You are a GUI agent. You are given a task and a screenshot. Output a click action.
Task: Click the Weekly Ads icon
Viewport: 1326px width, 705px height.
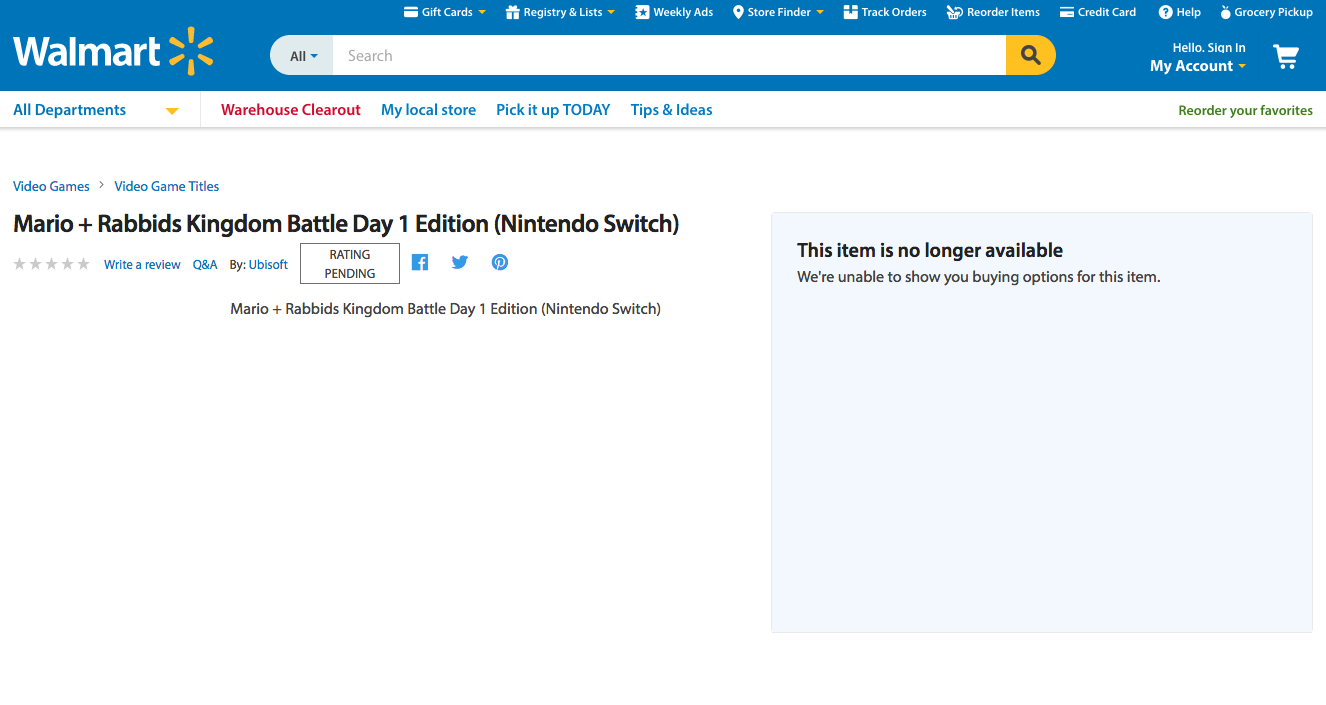[642, 12]
